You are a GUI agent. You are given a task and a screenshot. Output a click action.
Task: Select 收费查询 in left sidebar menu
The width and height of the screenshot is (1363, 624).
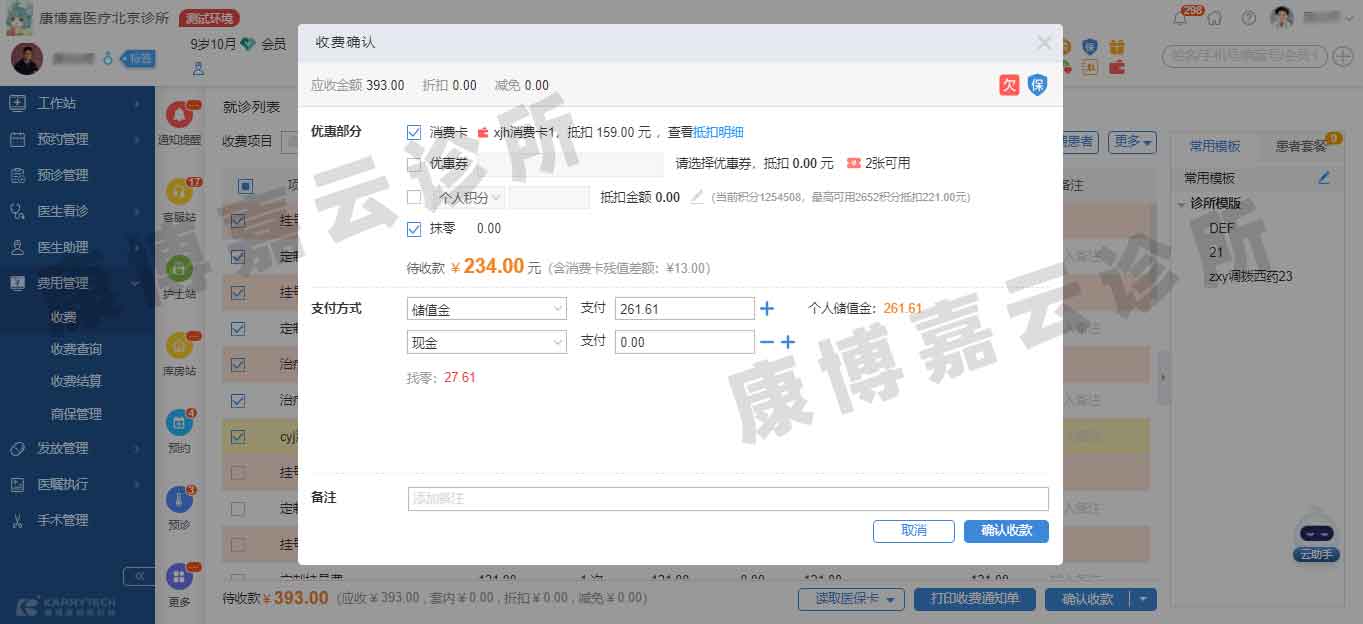pyautogui.click(x=76, y=349)
